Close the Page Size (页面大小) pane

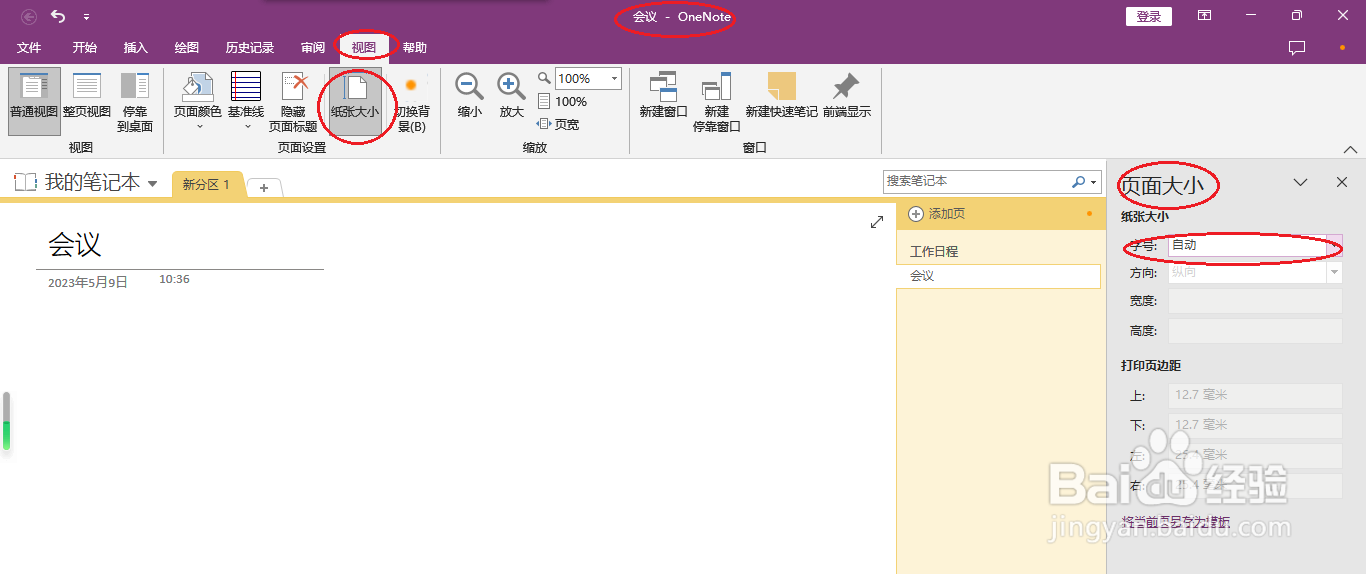(x=1342, y=182)
